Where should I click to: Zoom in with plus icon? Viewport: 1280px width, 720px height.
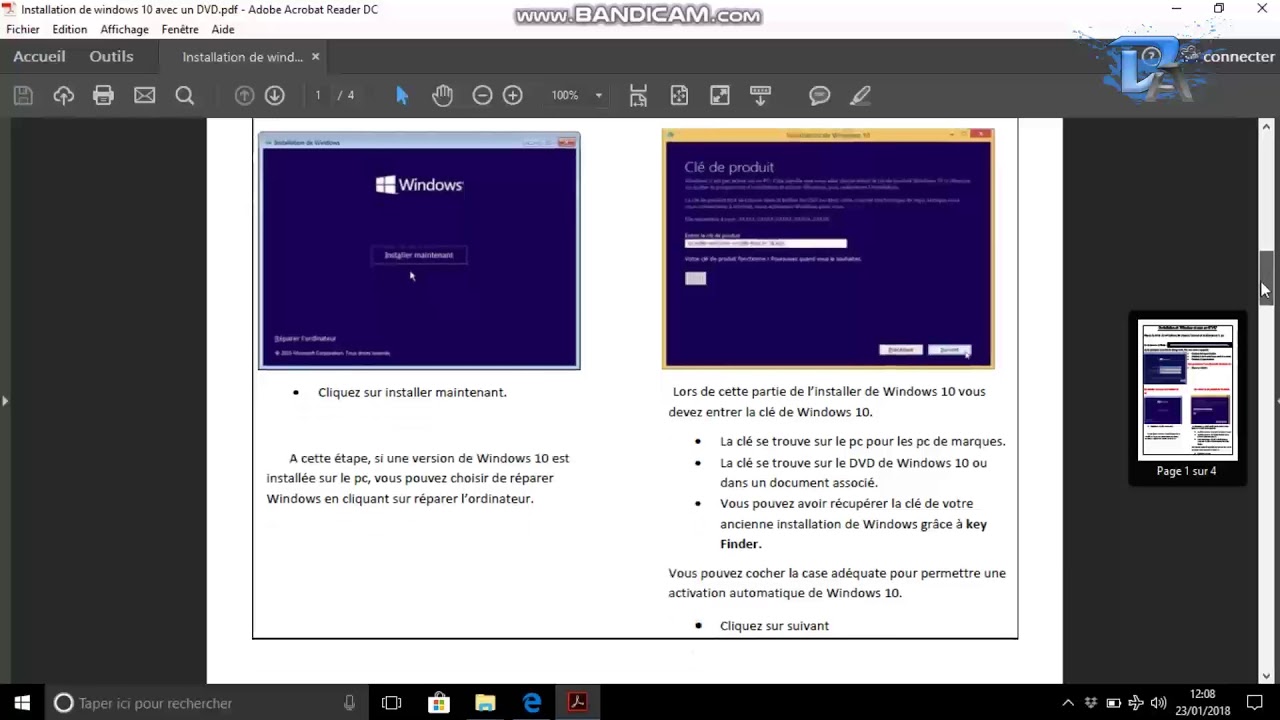(513, 95)
